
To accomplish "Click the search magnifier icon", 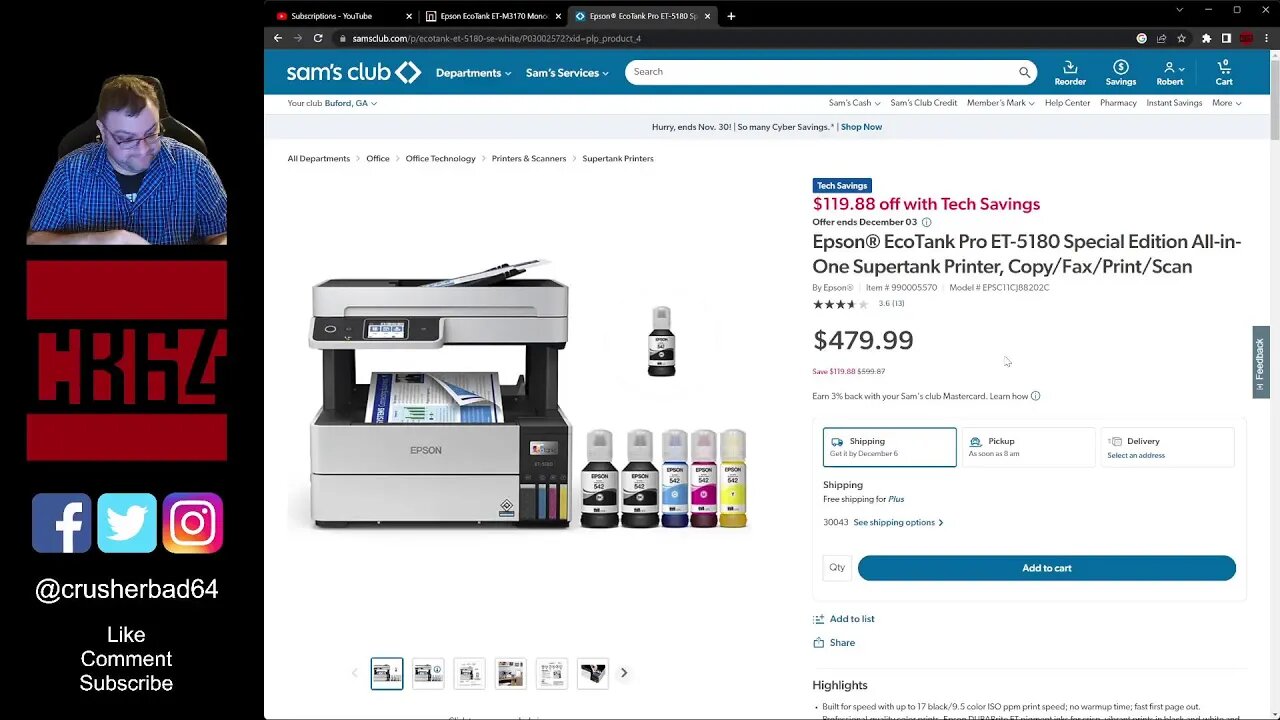I will (x=1024, y=72).
